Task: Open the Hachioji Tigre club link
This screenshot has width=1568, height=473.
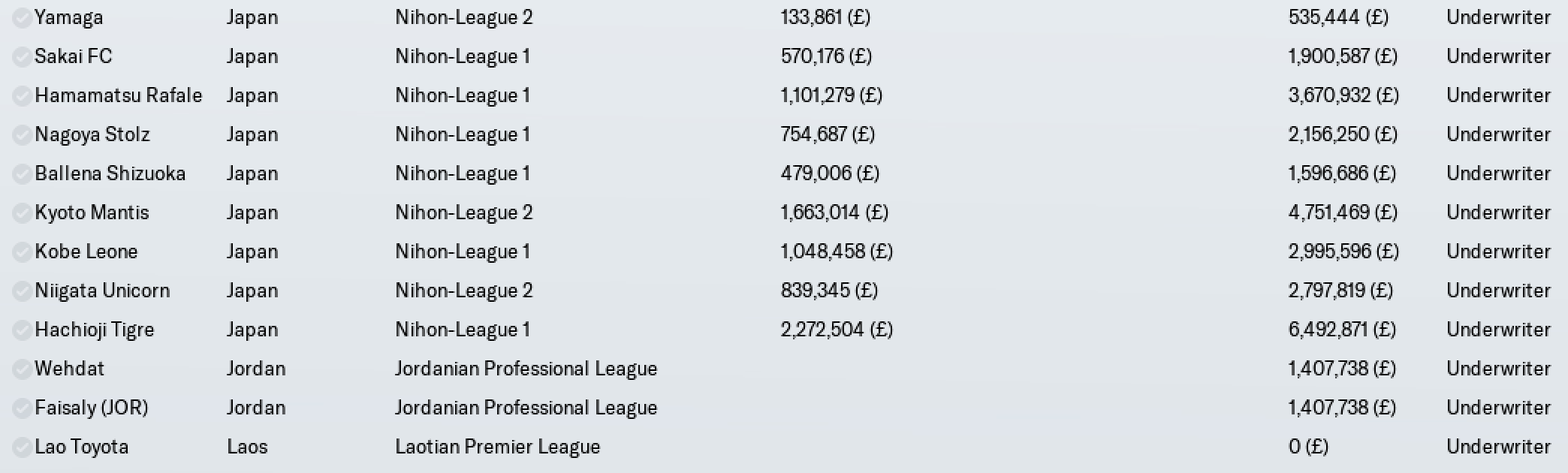Action: pyautogui.click(x=95, y=330)
